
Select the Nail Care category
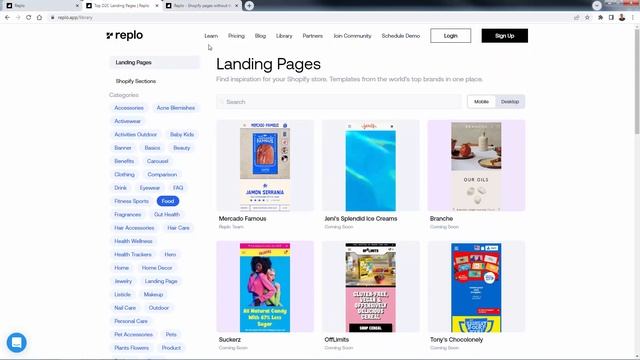(x=125, y=308)
